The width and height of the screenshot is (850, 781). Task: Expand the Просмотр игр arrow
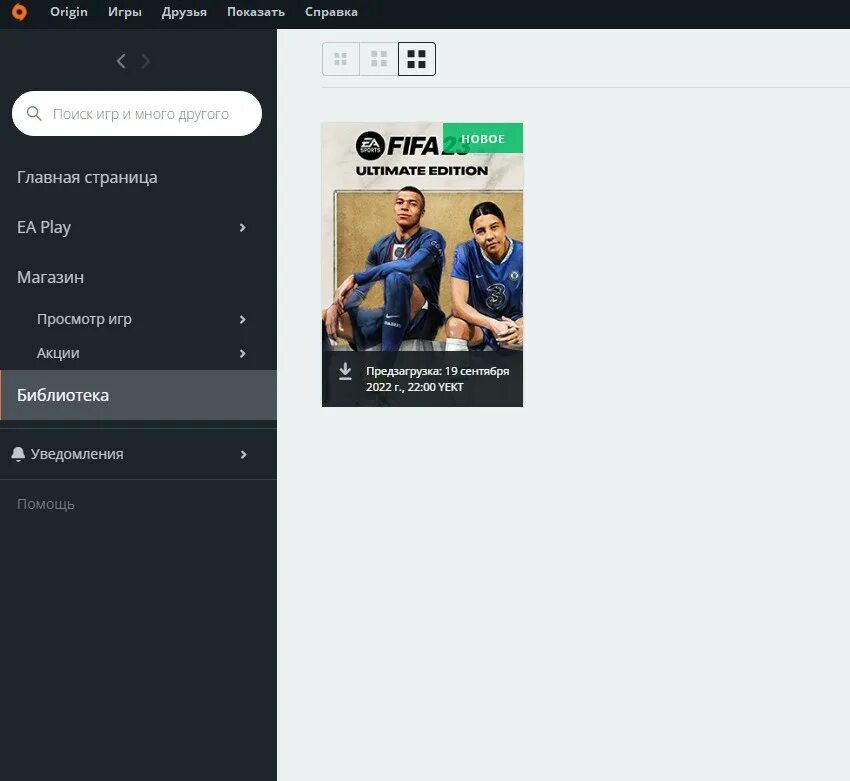(x=242, y=320)
